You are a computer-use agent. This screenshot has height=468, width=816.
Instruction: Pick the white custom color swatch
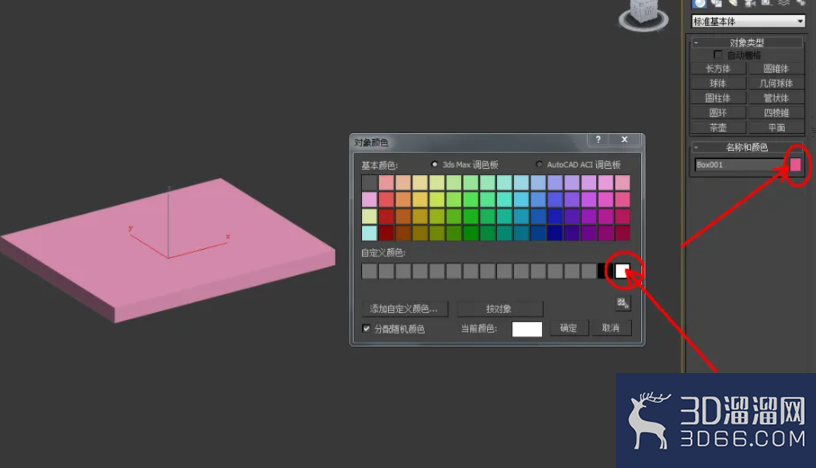[x=622, y=271]
